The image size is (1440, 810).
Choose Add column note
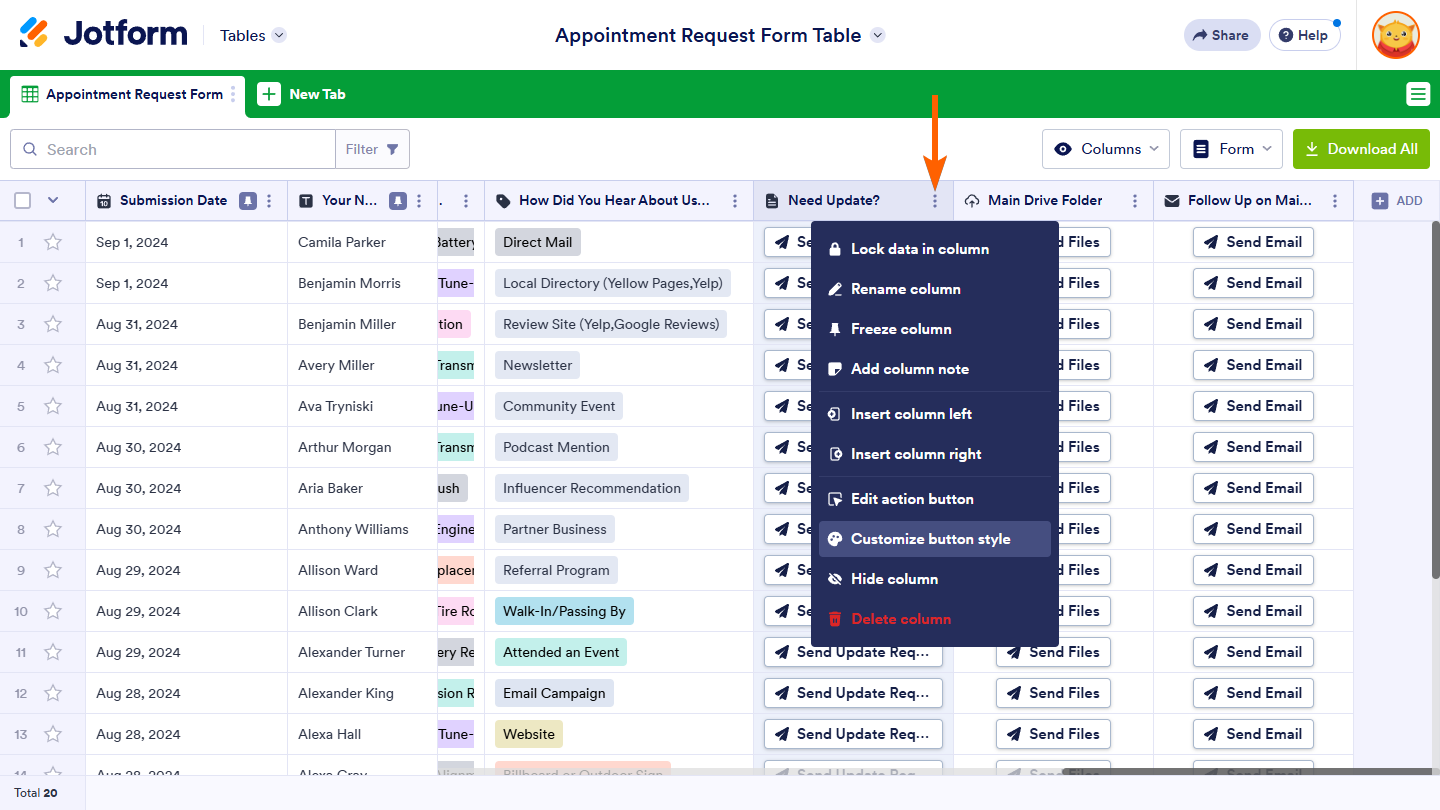point(935,369)
